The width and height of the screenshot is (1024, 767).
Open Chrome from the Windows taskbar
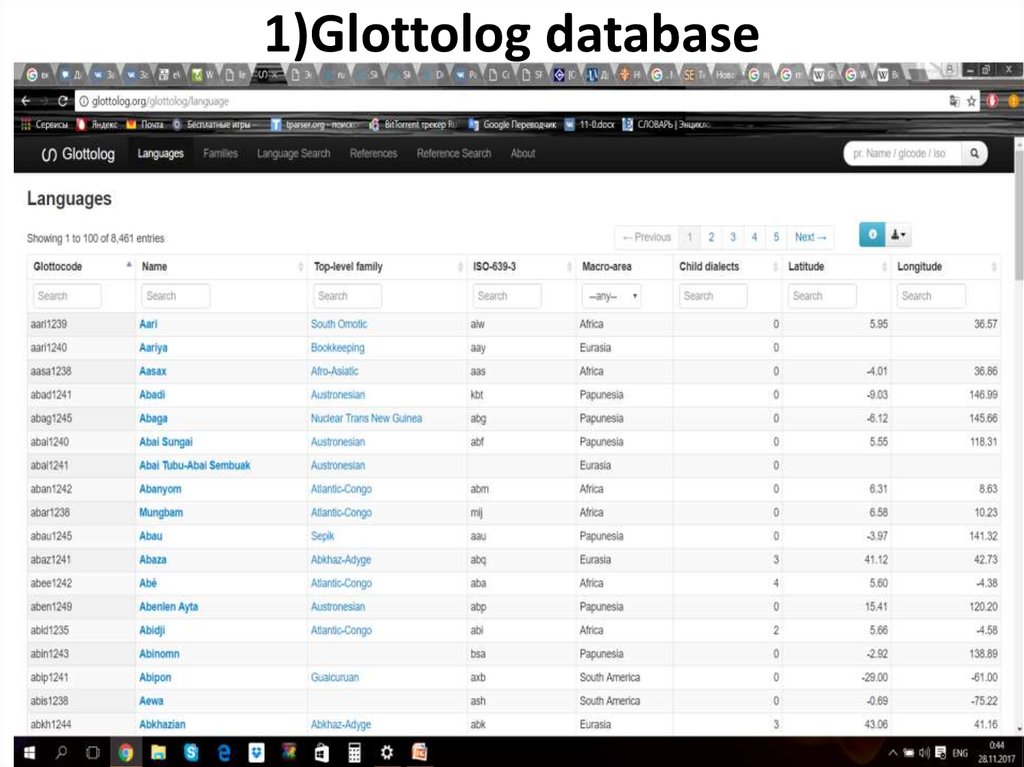coord(125,752)
